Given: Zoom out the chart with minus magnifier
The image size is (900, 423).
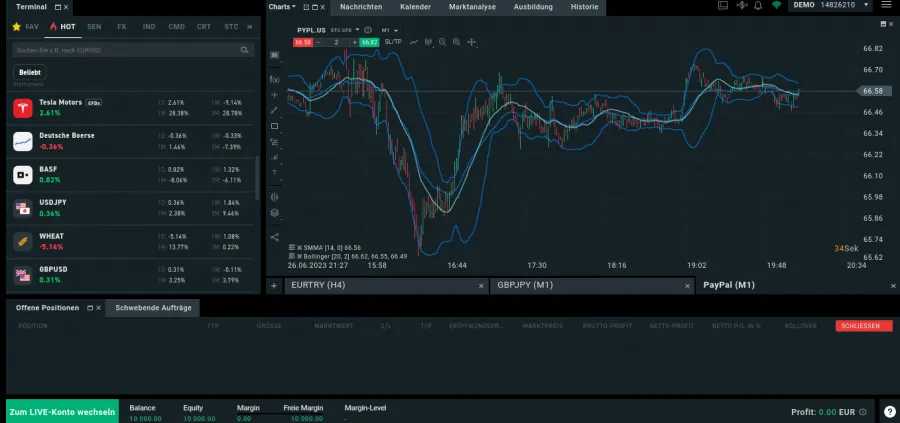Looking at the screenshot, I should click(443, 42).
